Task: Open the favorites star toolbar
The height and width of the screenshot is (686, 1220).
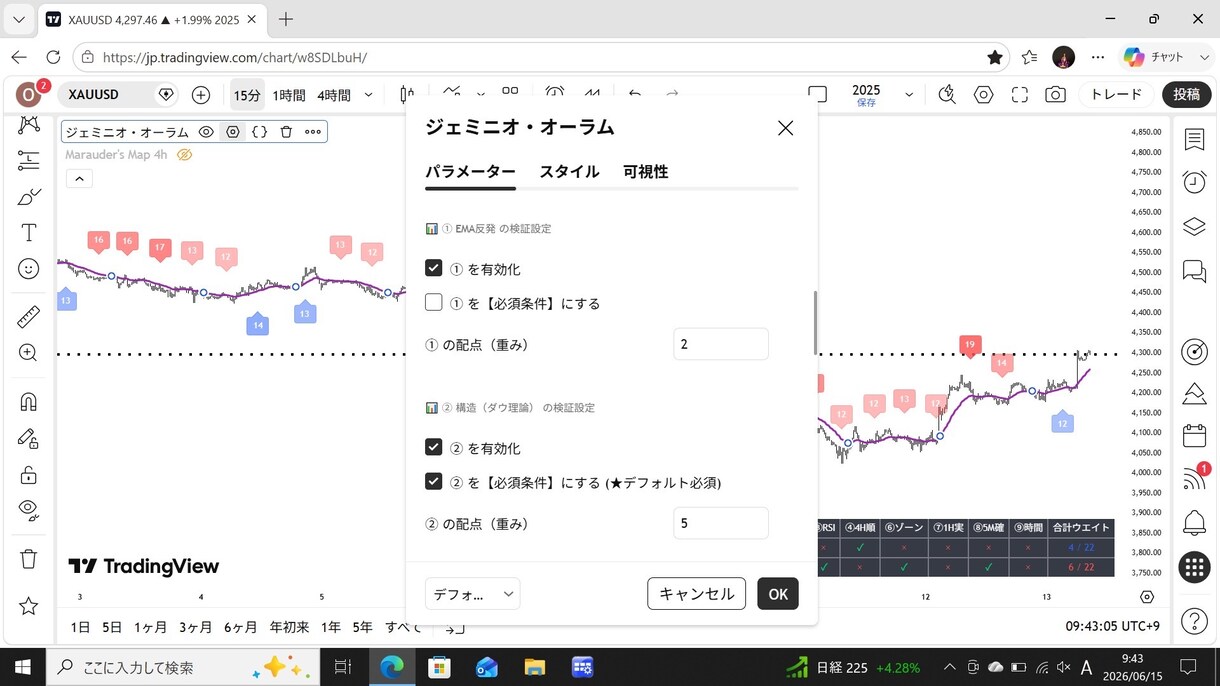Action: tap(28, 606)
